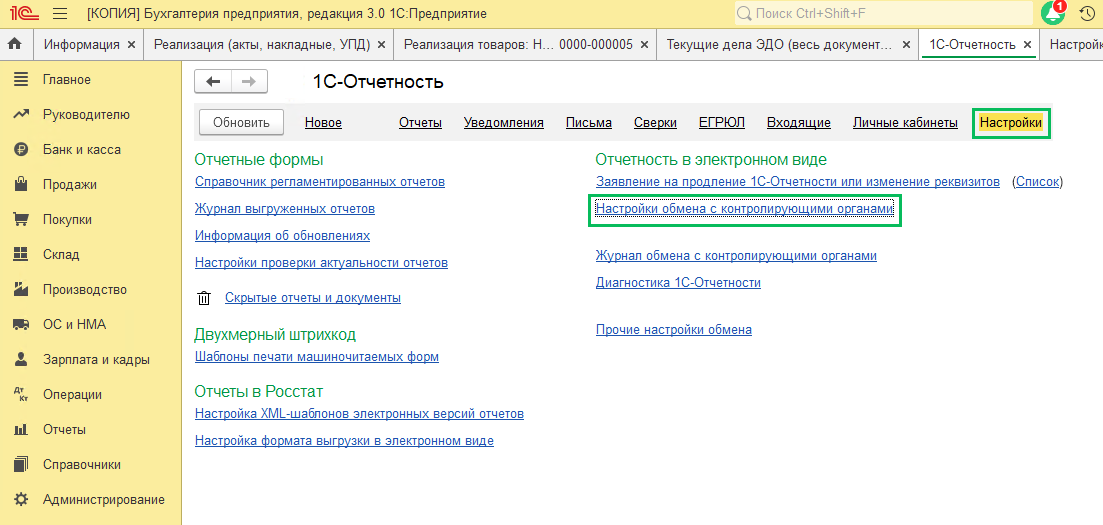This screenshot has height=525, width=1103.
Task: Click the ОС и НМА truck icon
Action: [21, 324]
